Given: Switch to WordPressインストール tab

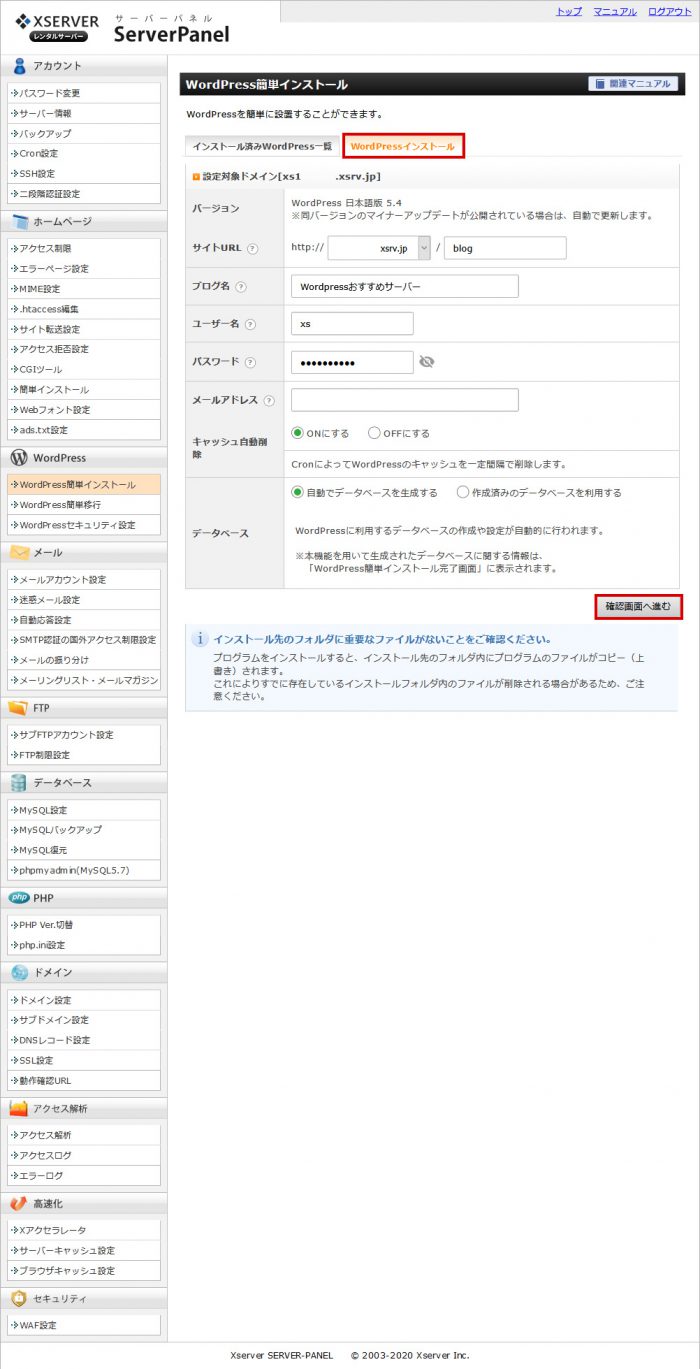Looking at the screenshot, I should [x=404, y=146].
